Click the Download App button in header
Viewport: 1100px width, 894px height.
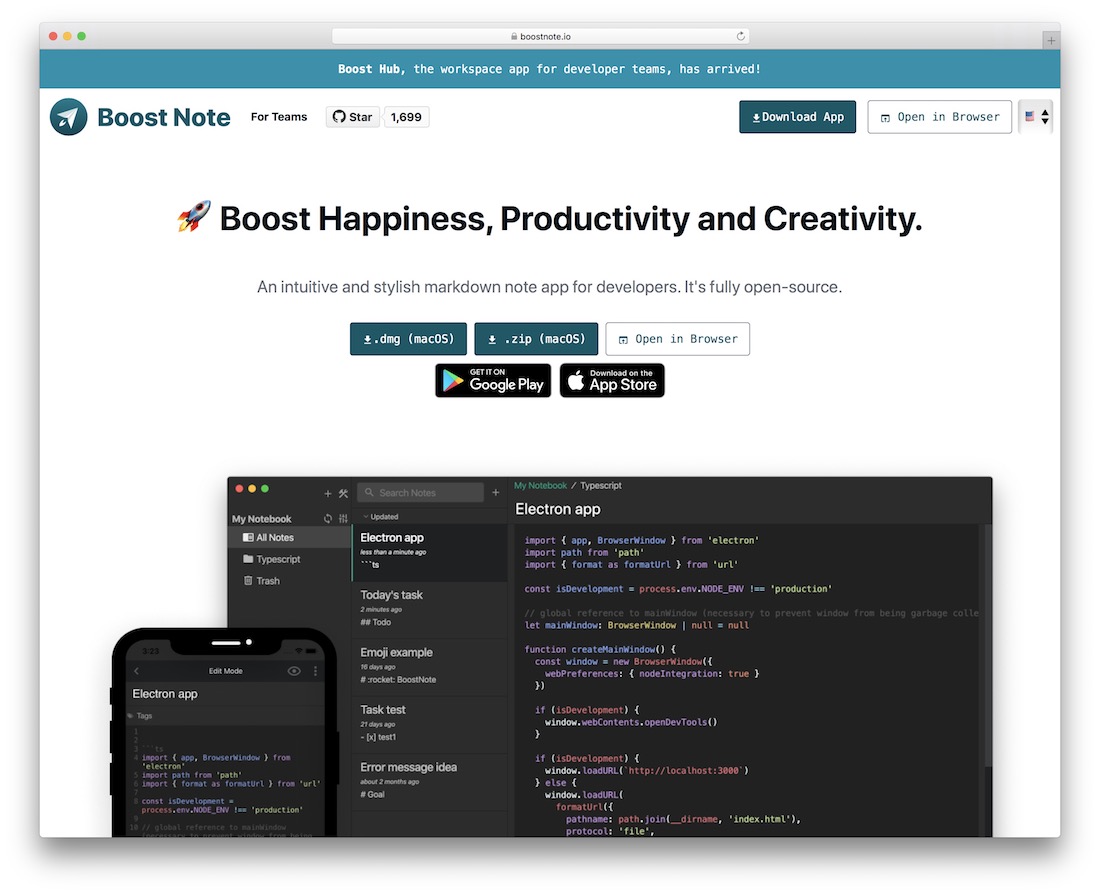click(797, 116)
